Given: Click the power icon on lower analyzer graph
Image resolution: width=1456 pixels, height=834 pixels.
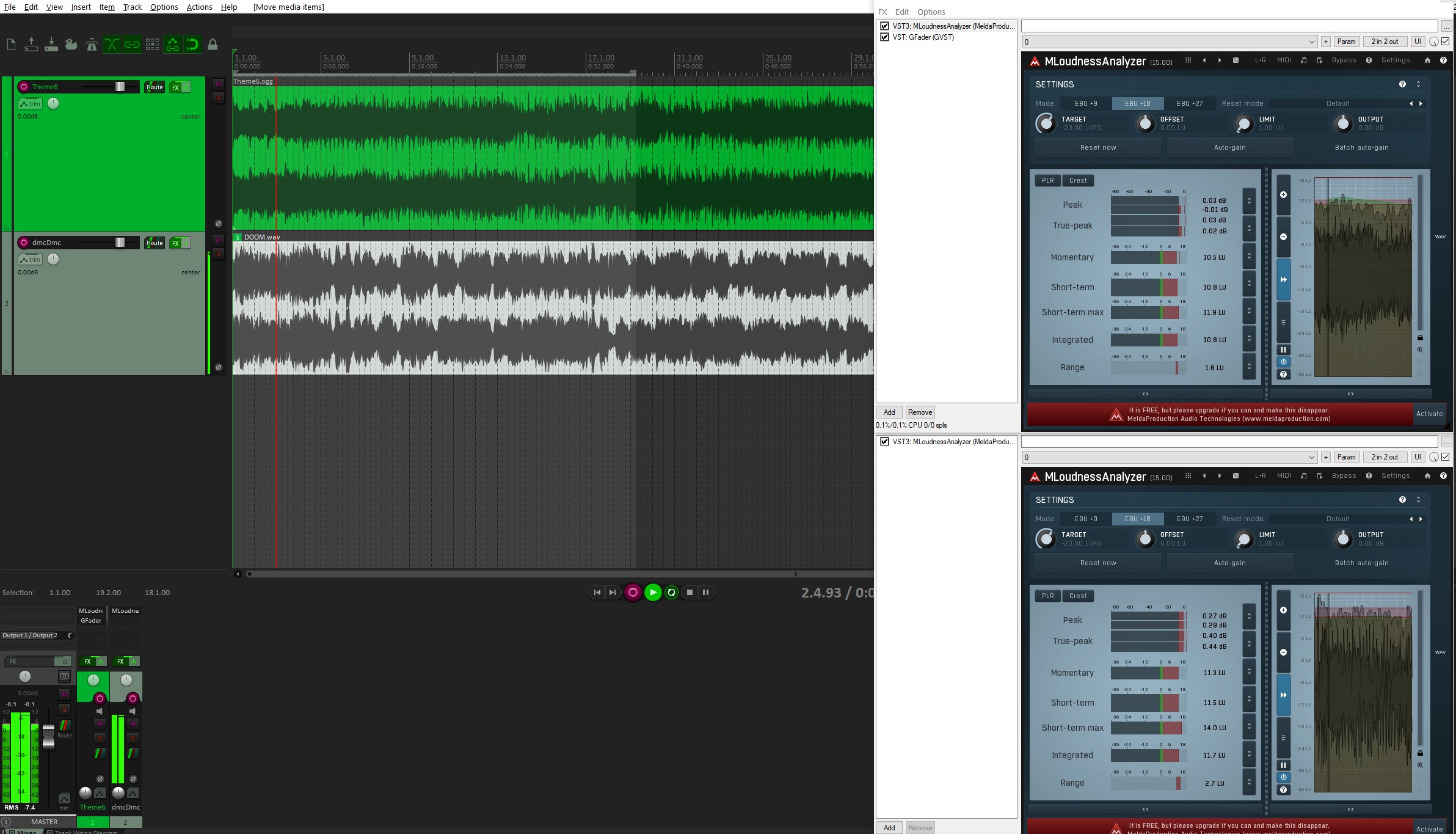Looking at the screenshot, I should (1283, 777).
